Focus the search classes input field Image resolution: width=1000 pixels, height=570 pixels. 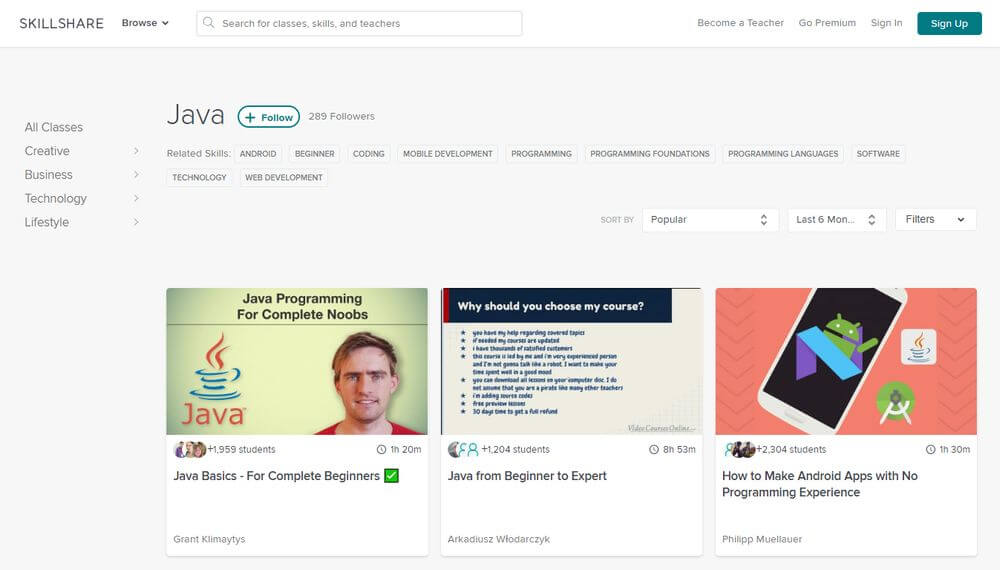coord(359,24)
